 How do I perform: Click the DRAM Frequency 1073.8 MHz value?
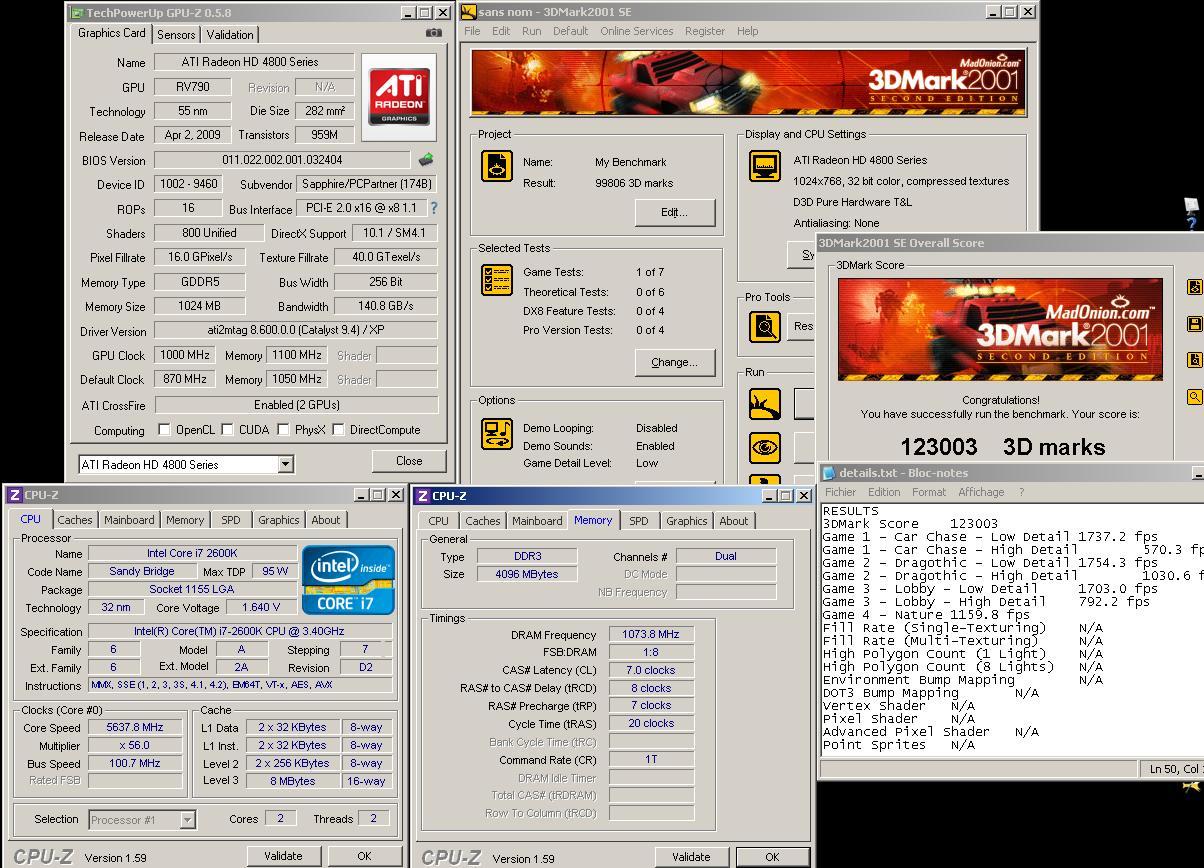pyautogui.click(x=651, y=635)
